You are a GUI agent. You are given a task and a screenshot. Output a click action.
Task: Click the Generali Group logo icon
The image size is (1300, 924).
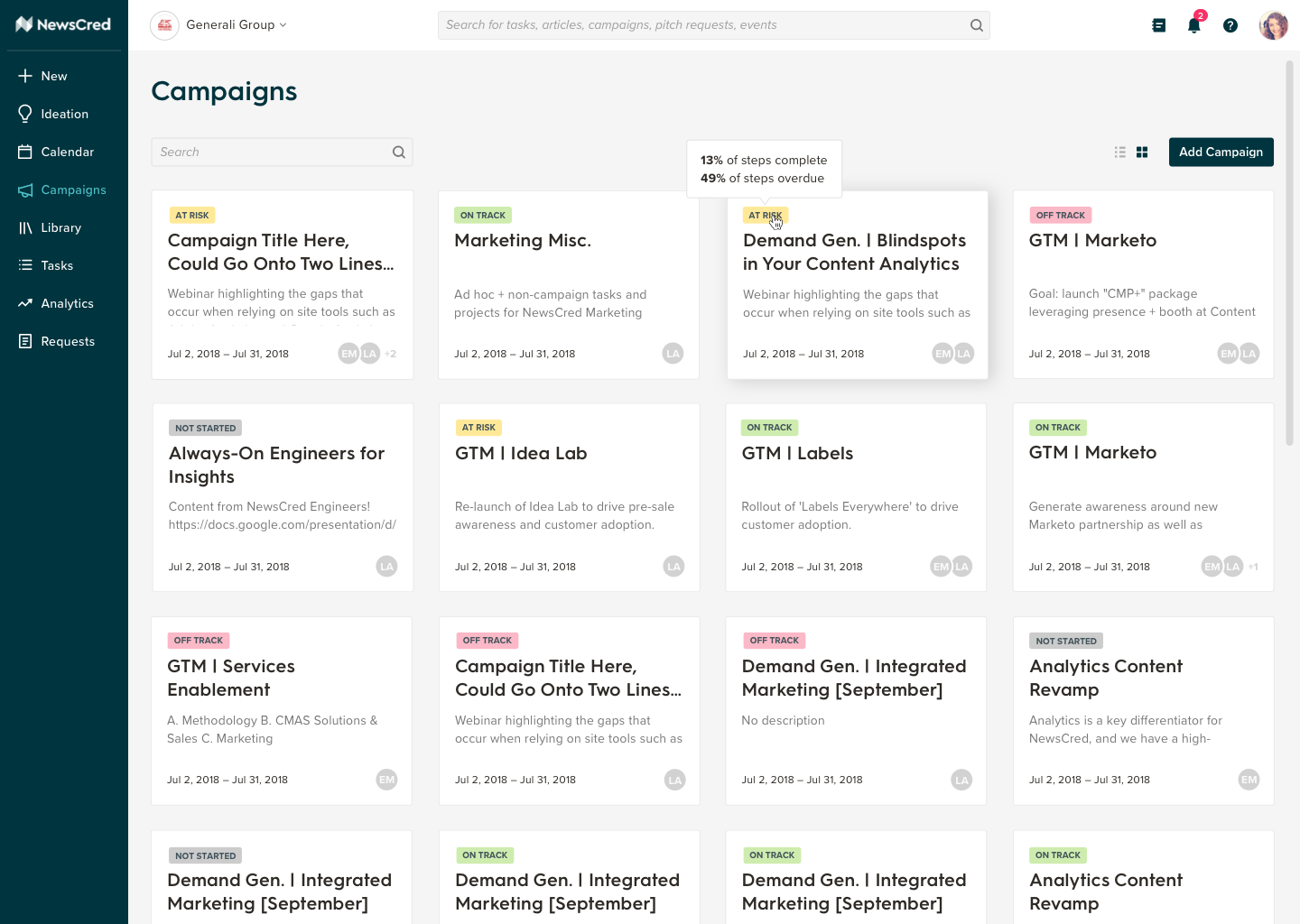click(x=164, y=25)
